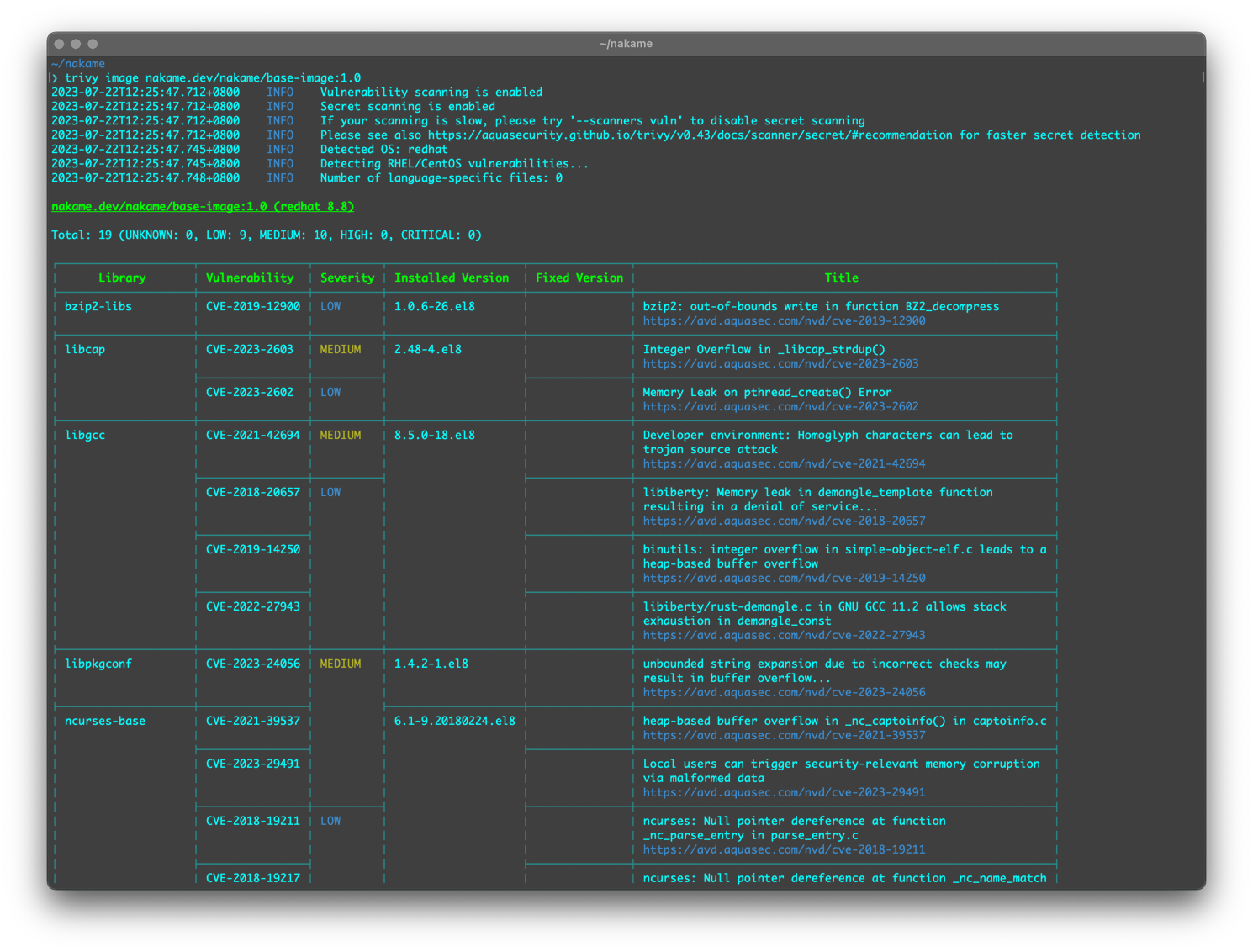Open the cve-2023-2603 advisory link
Viewport: 1253px width, 952px height.
780,364
